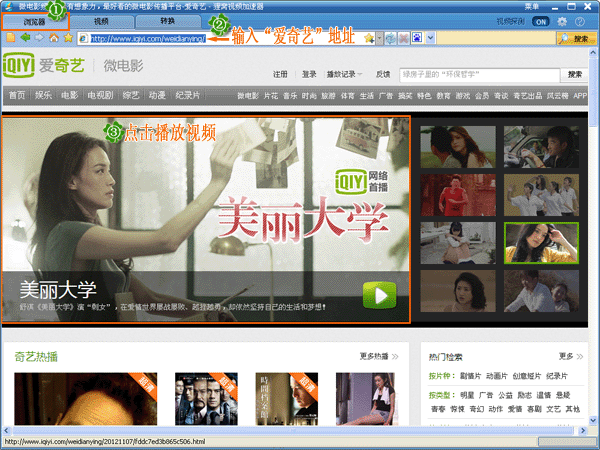600x450 pixels.
Task: Expand the search engine dropdown arrow
Action: [x=430, y=38]
